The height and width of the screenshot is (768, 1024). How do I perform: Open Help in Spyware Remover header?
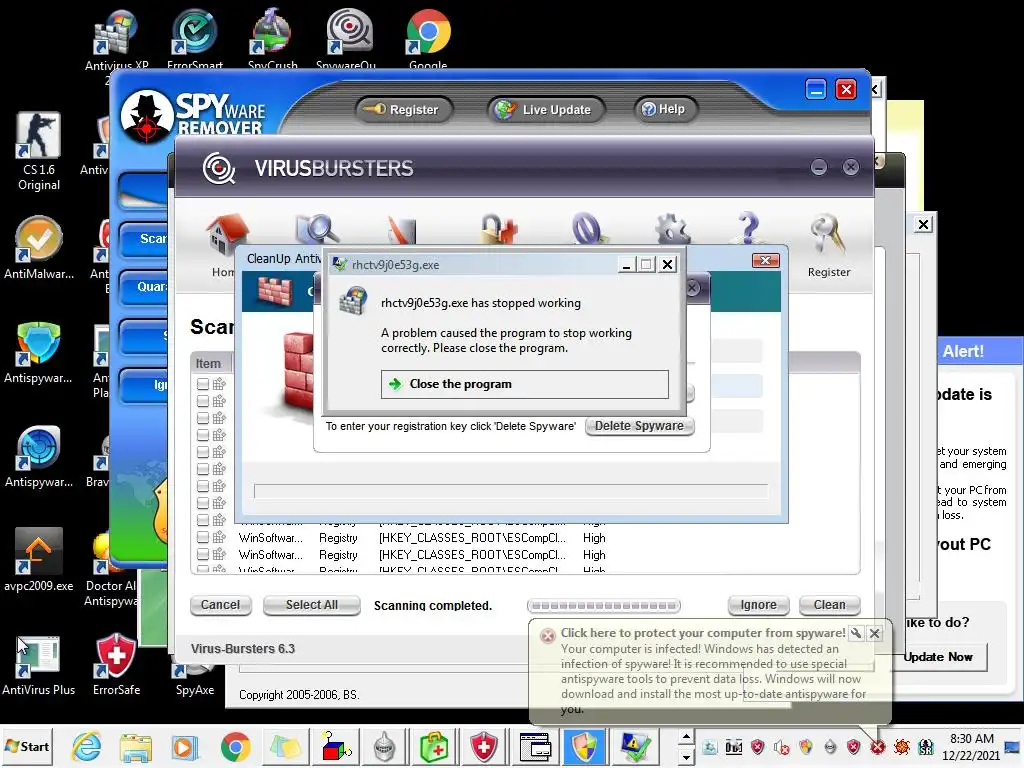point(664,109)
